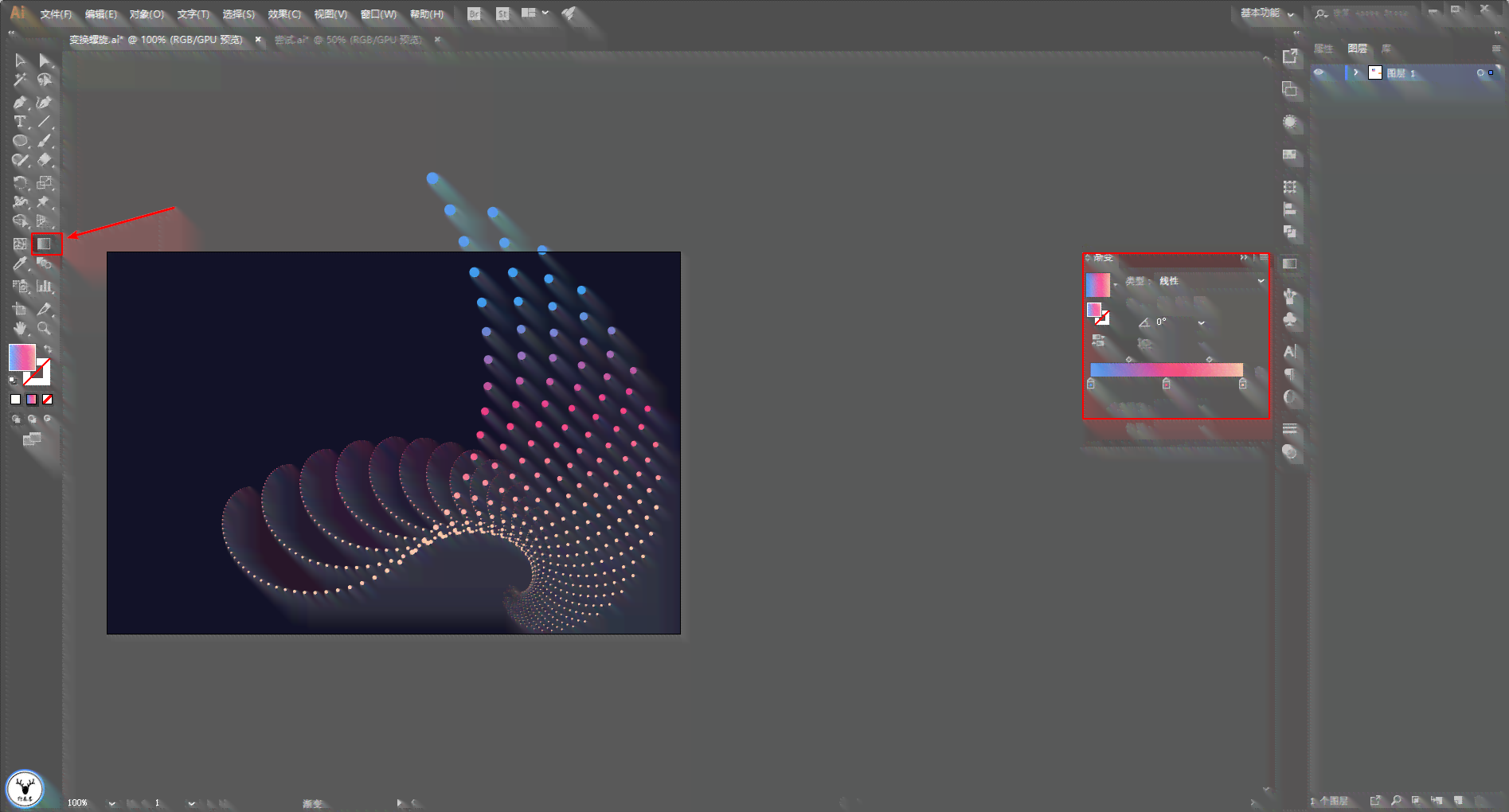This screenshot has height=812, width=1509.
Task: Select the Paintbrush tool
Action: coord(45,141)
